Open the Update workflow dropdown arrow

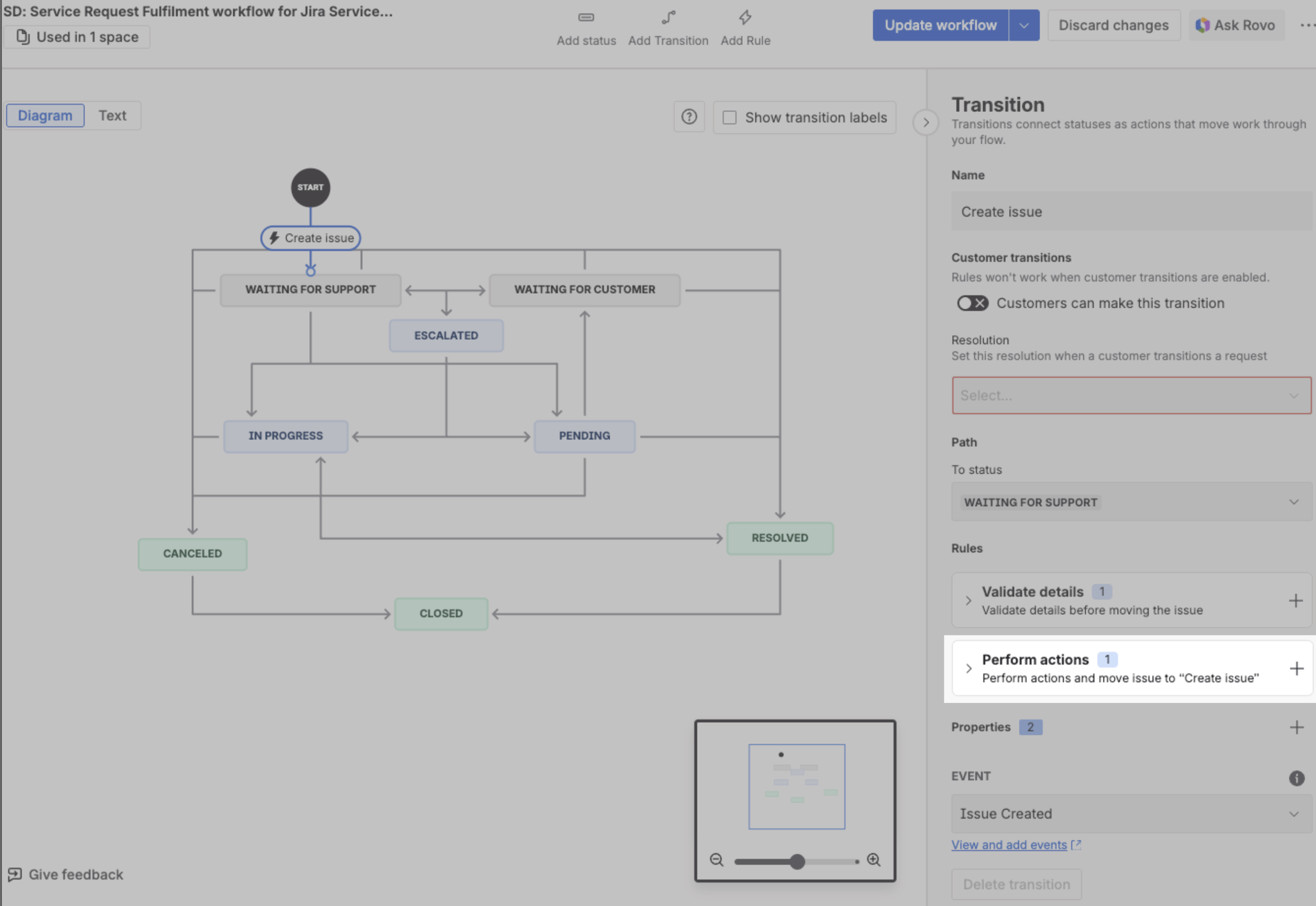coord(1024,25)
